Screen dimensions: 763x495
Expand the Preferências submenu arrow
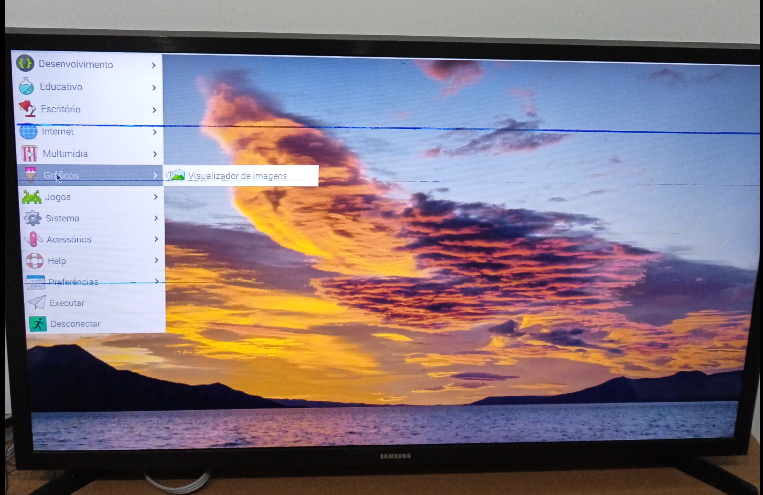tap(156, 282)
